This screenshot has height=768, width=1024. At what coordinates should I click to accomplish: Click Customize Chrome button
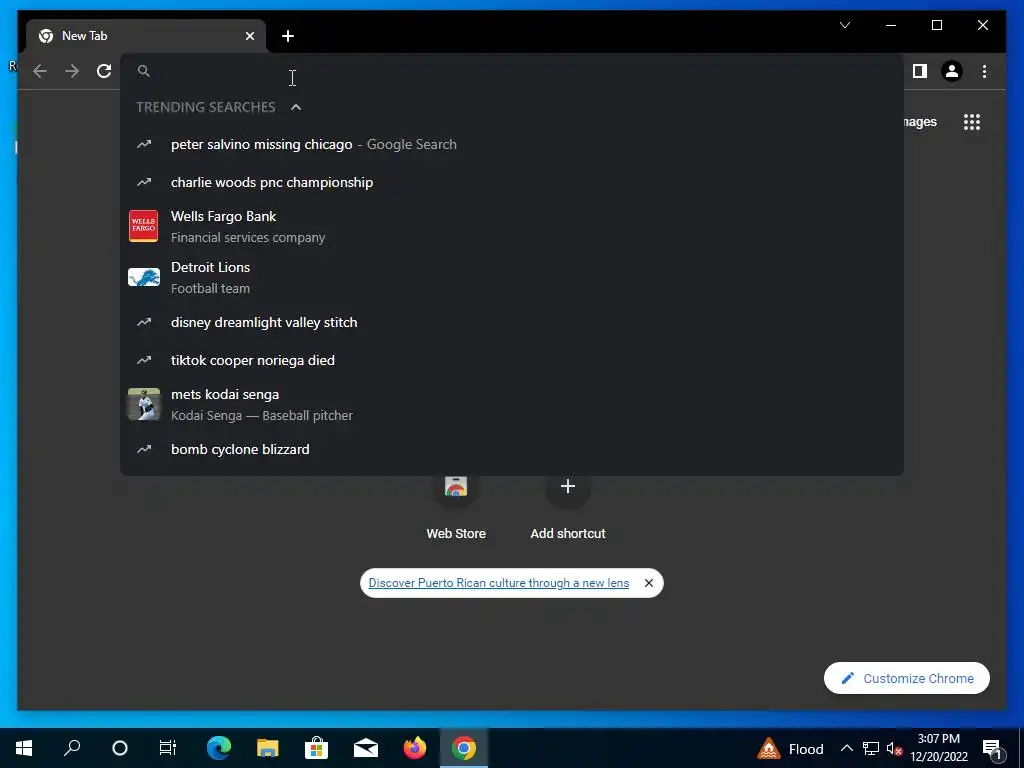tap(906, 679)
